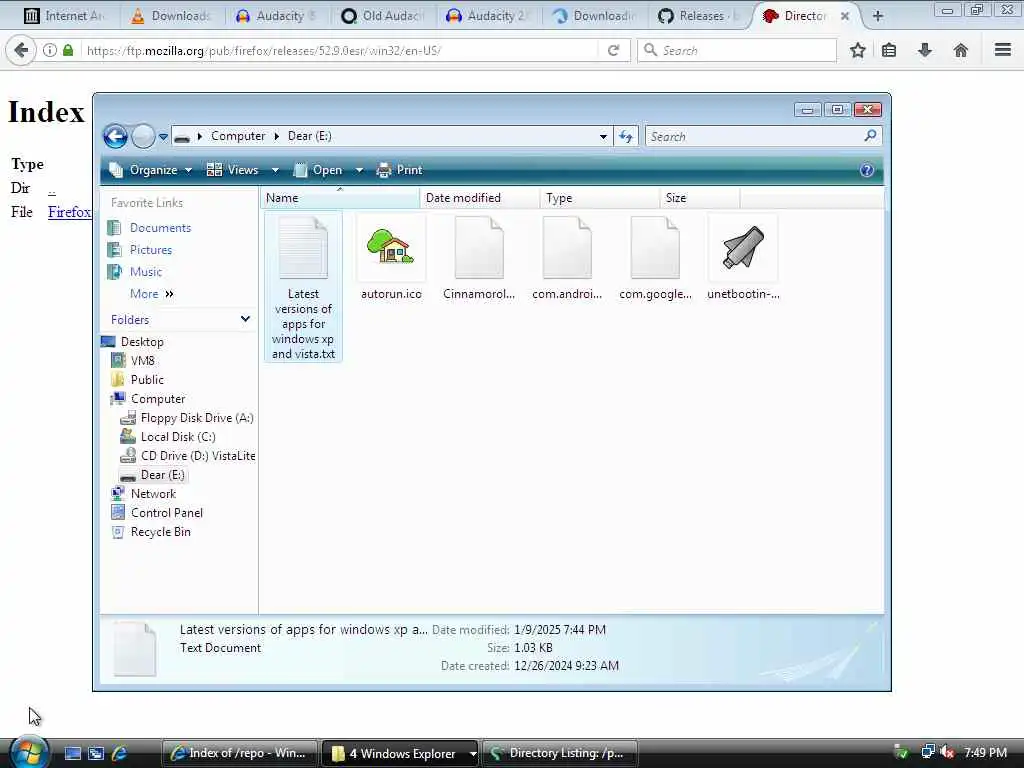Select Recycle Bin in folder tree
1024x768 pixels.
click(161, 532)
